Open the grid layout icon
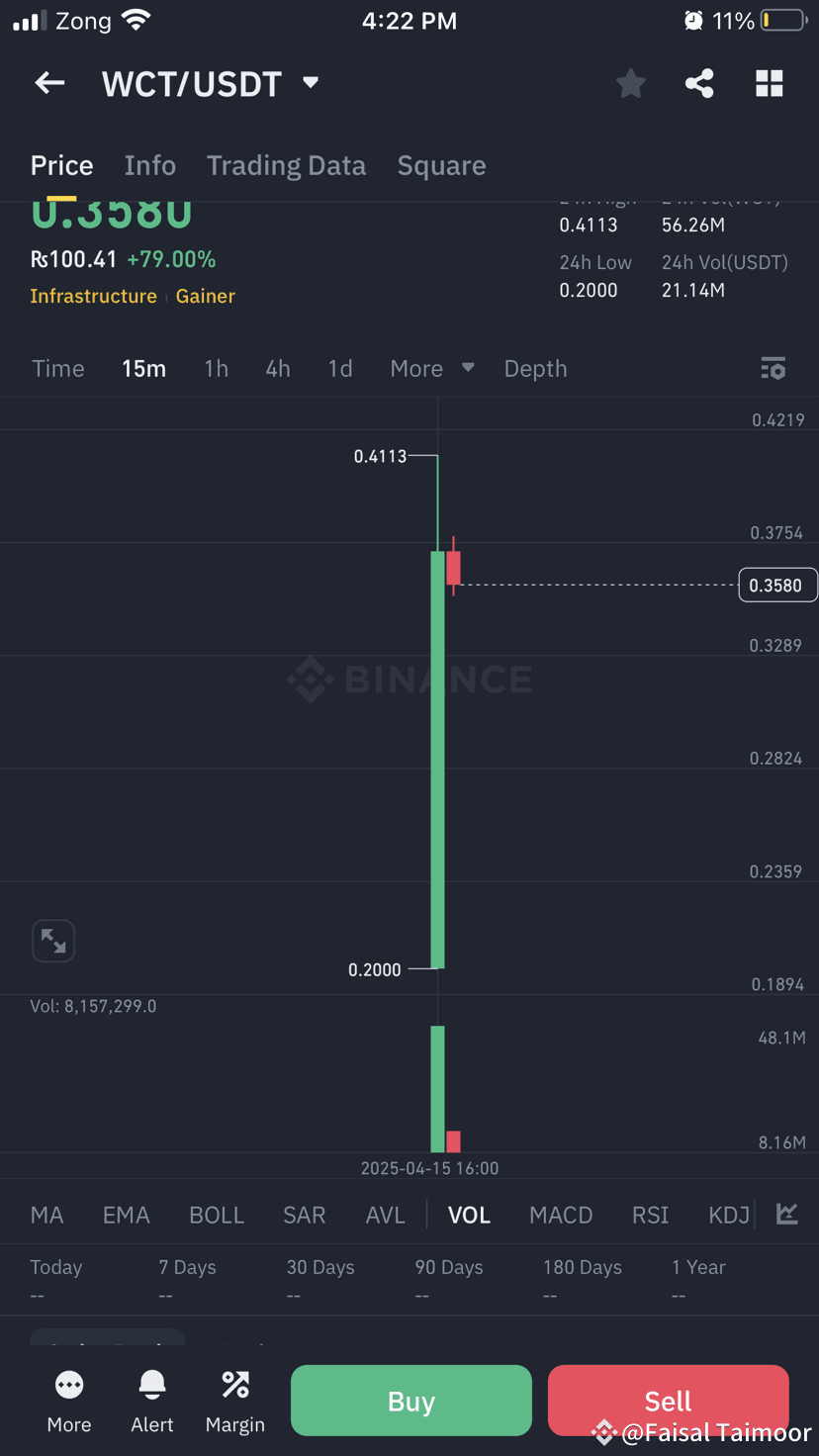The height and width of the screenshot is (1456, 819). (770, 84)
